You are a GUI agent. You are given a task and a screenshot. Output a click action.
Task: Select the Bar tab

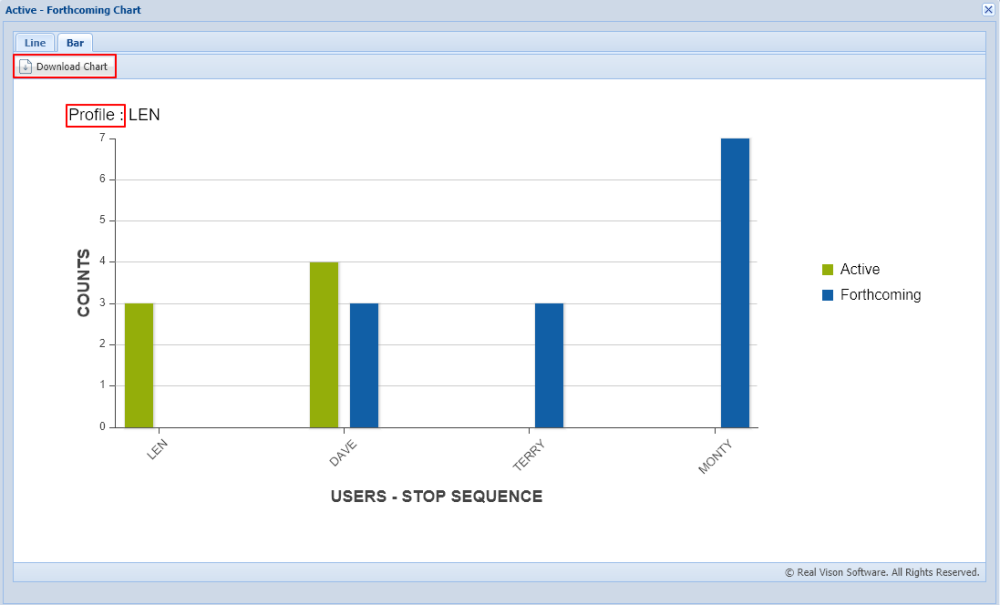[x=75, y=43]
